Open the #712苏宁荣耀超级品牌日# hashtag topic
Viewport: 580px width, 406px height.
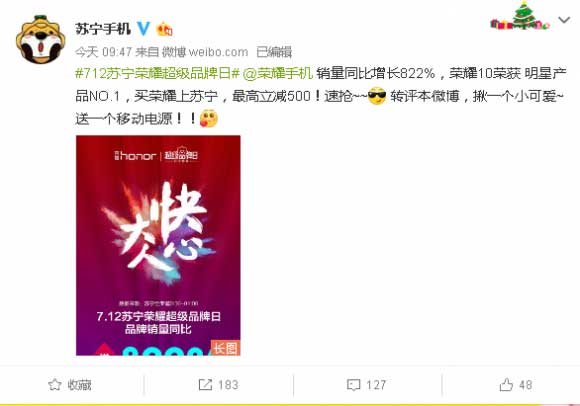tap(158, 74)
